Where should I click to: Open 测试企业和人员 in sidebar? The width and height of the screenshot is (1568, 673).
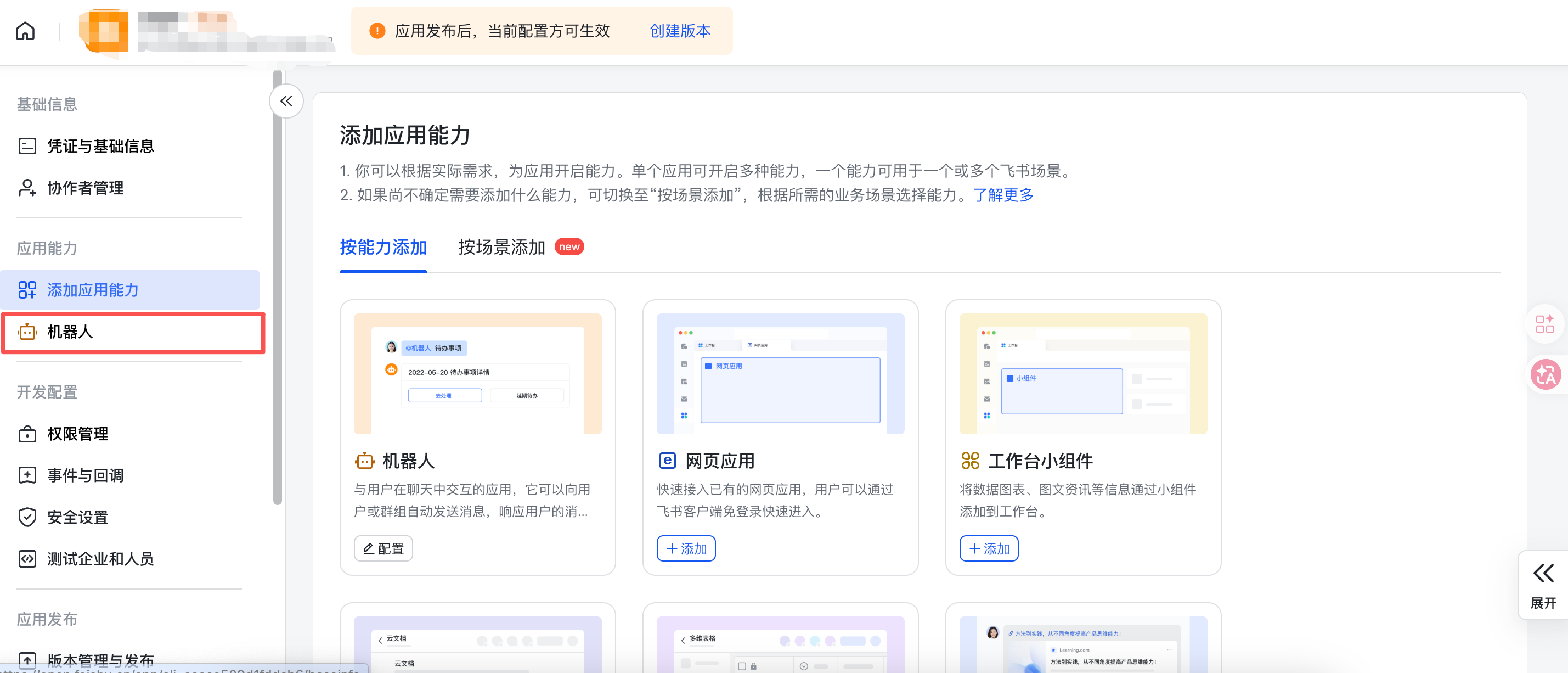click(130, 558)
